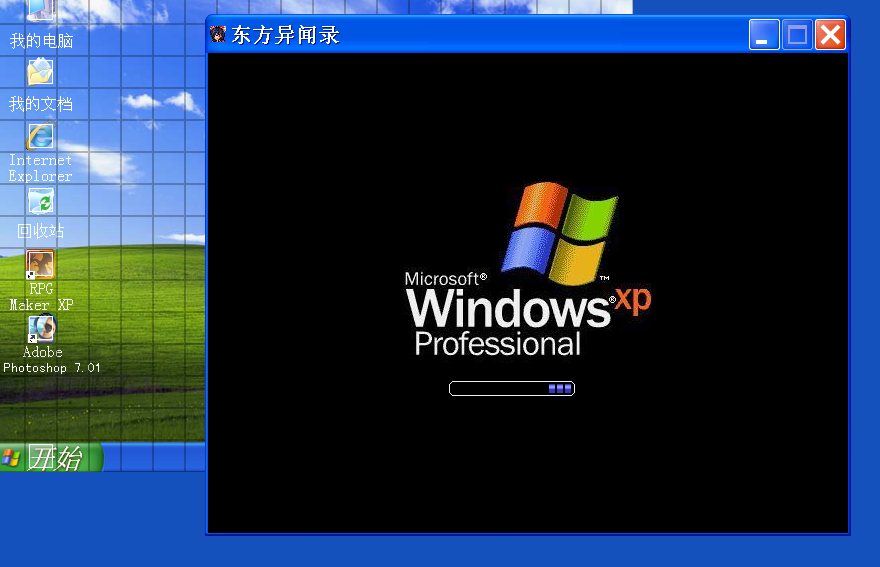Open the 我的电脑 desktop icon
The width and height of the screenshot is (880, 567).
[x=40, y=9]
